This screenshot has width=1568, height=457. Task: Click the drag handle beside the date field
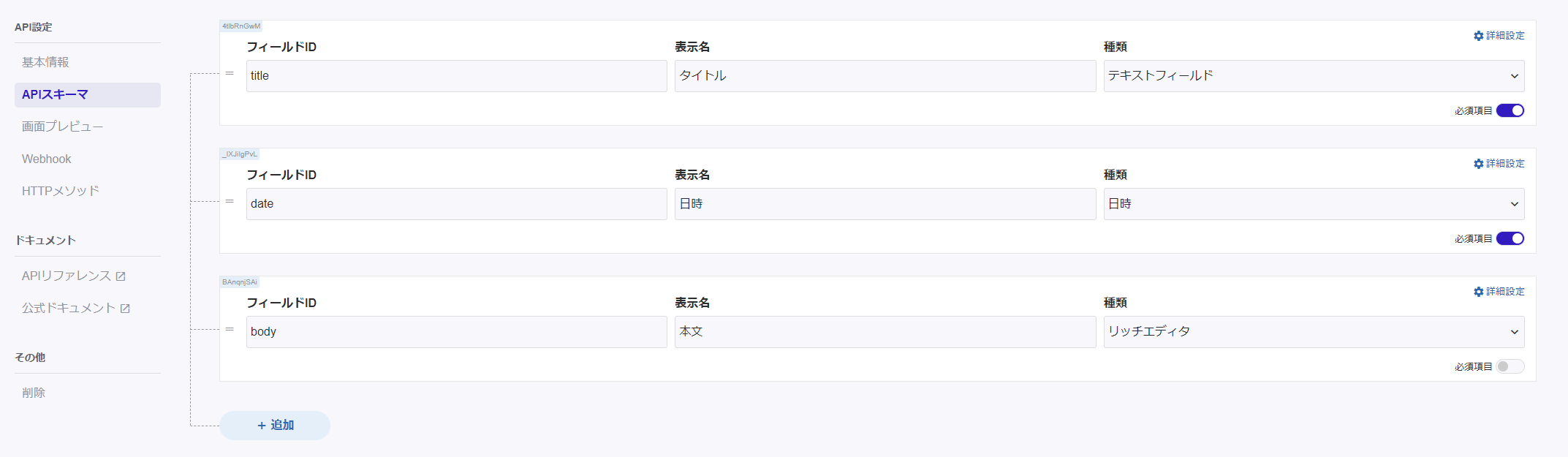(x=230, y=201)
